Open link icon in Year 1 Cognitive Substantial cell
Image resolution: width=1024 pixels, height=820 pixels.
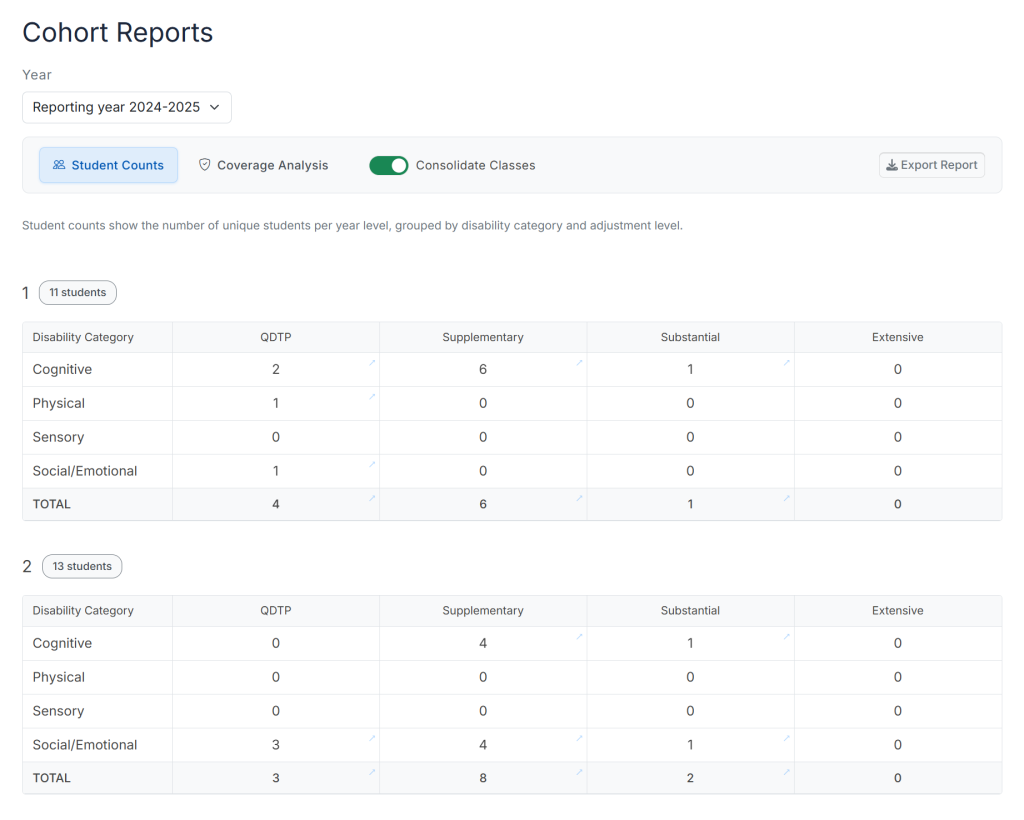[786, 362]
